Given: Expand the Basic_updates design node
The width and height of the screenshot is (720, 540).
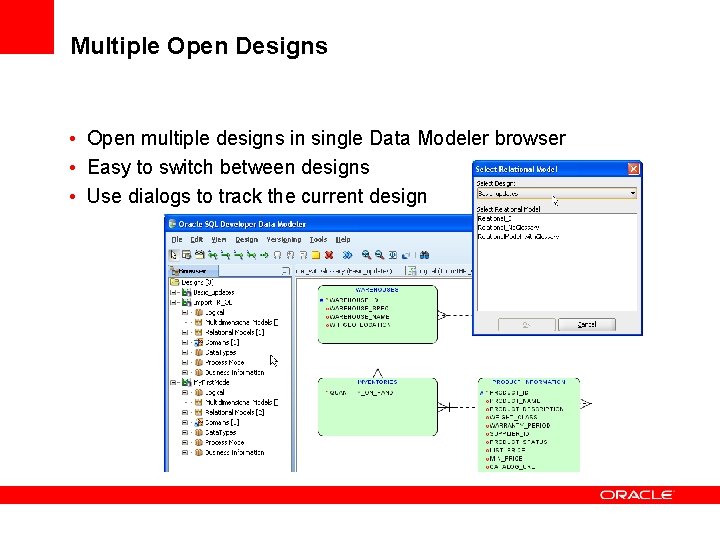Looking at the screenshot, I should 174,292.
